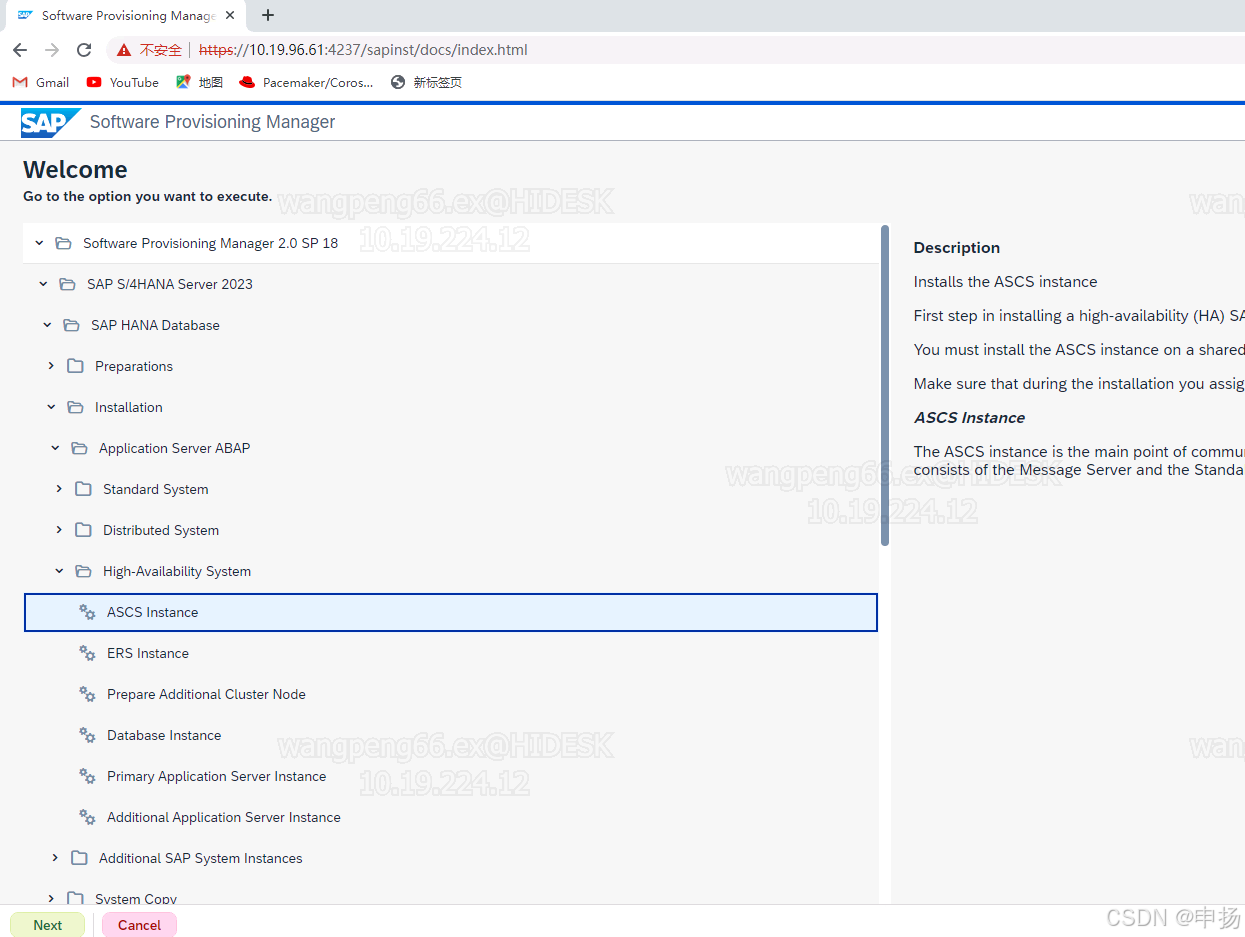This screenshot has height=937, width=1245.
Task: Click the browser back arrow
Action: (20, 50)
